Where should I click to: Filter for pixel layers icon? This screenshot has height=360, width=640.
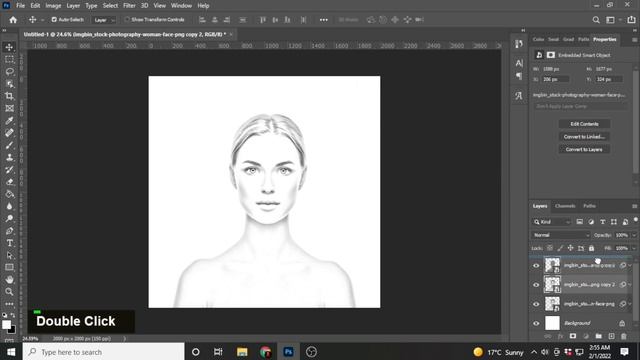tap(580, 222)
